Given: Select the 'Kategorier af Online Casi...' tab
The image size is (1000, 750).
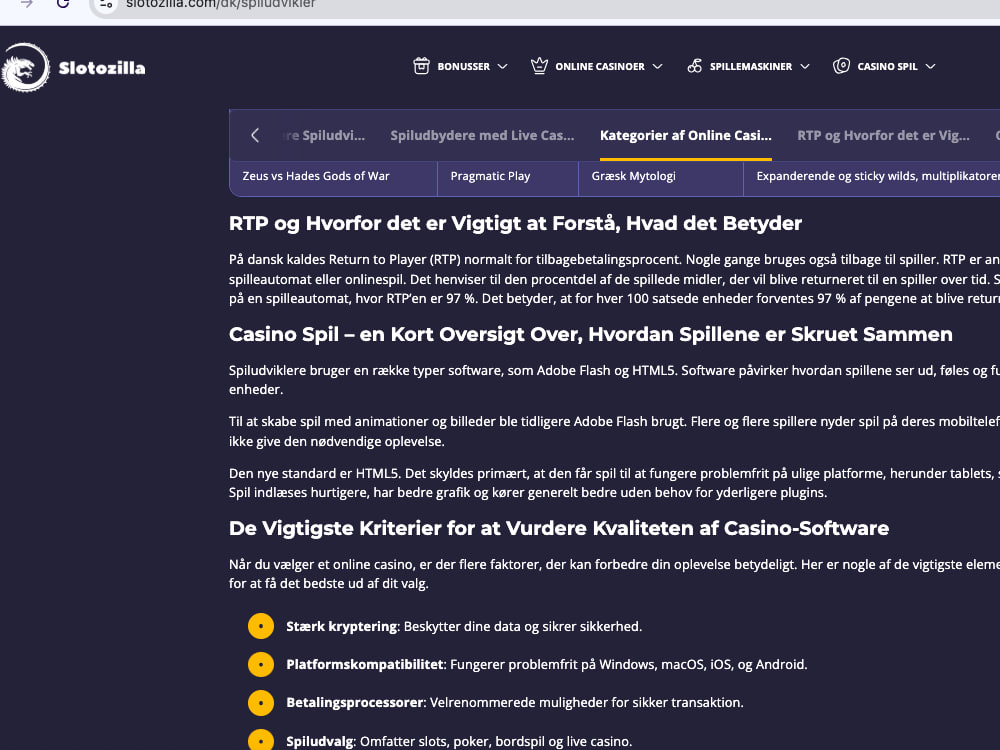Looking at the screenshot, I should (x=686, y=135).
